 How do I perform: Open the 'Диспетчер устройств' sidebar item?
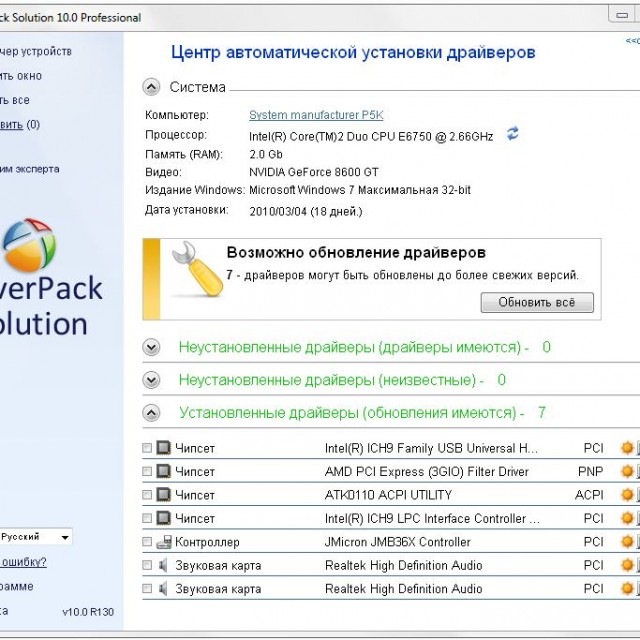[36, 51]
